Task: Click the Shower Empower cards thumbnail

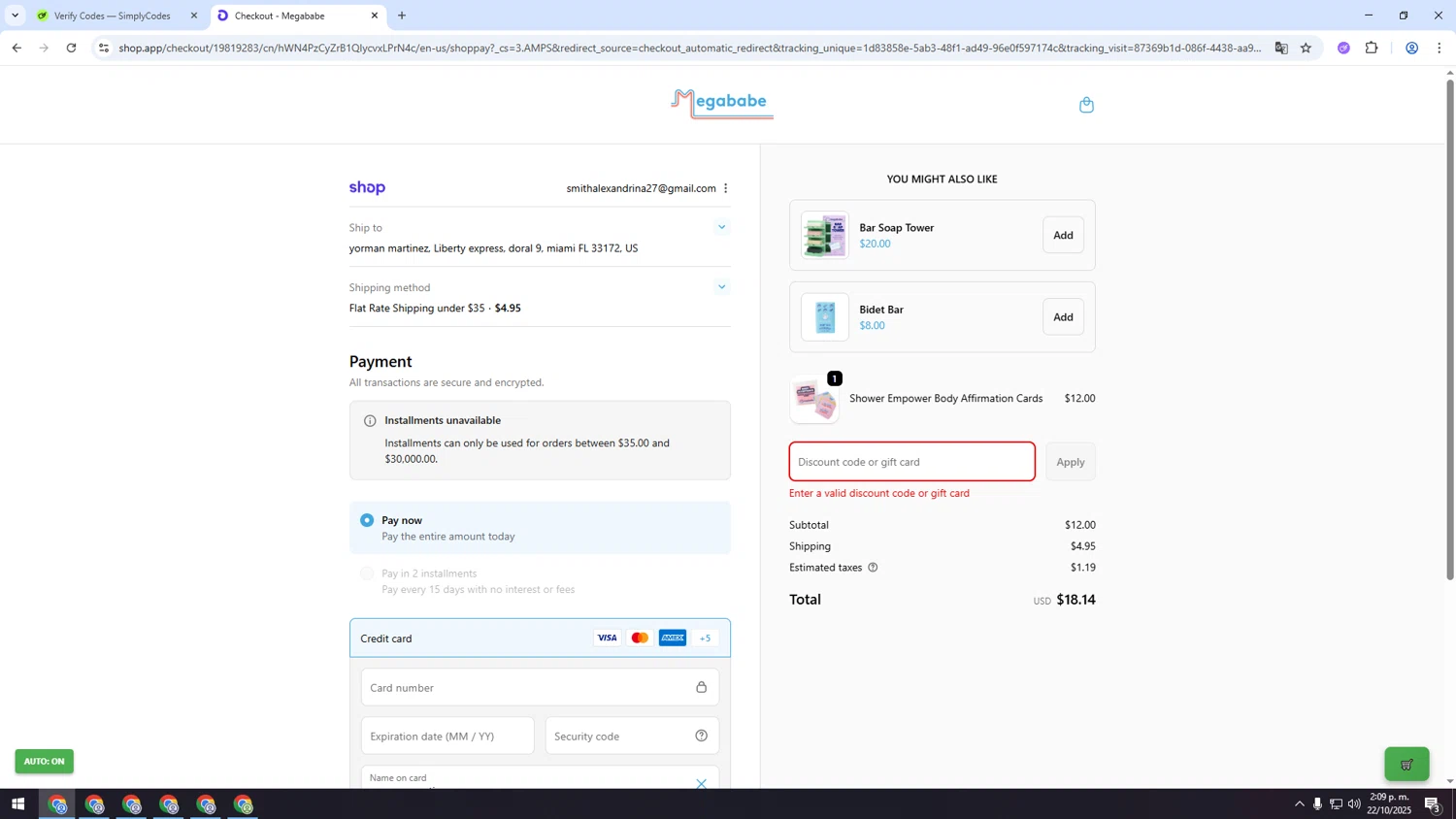Action: (x=814, y=400)
